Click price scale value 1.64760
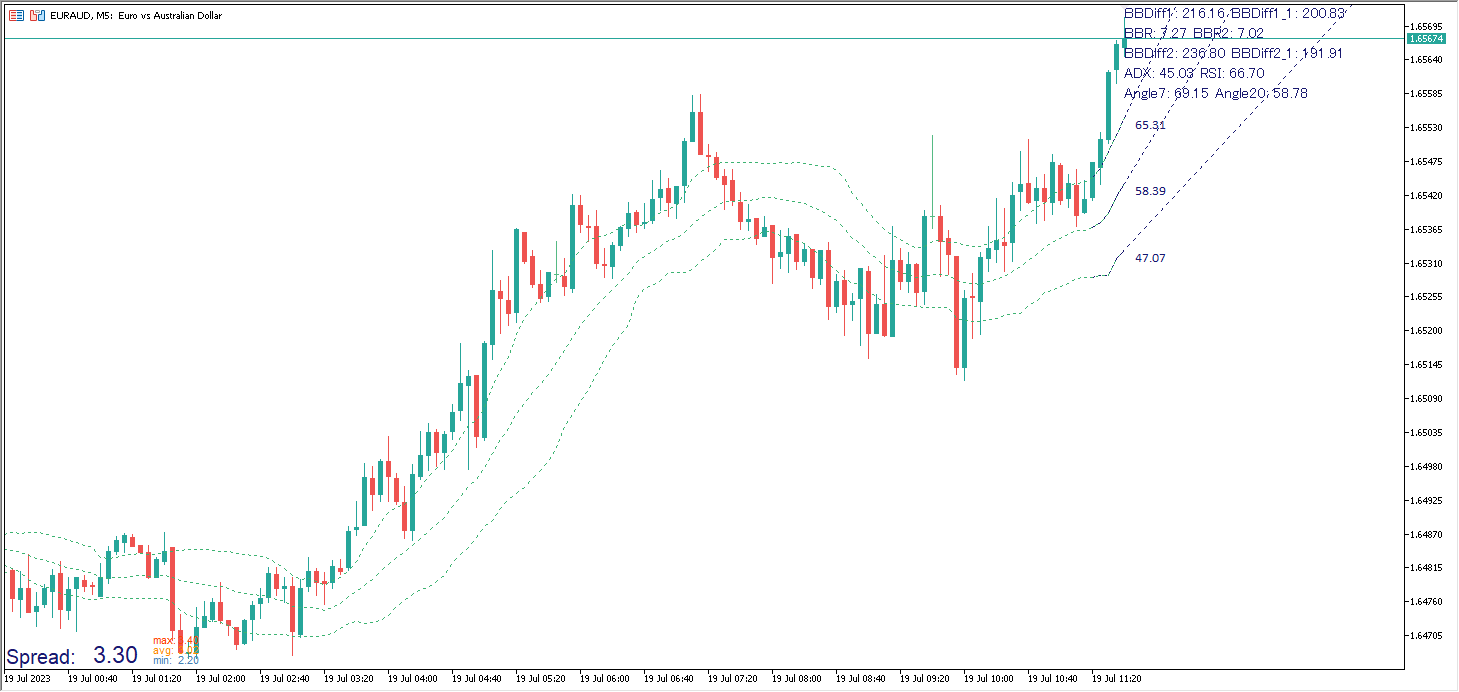Screen dimensions: 1459x692 [1426, 602]
